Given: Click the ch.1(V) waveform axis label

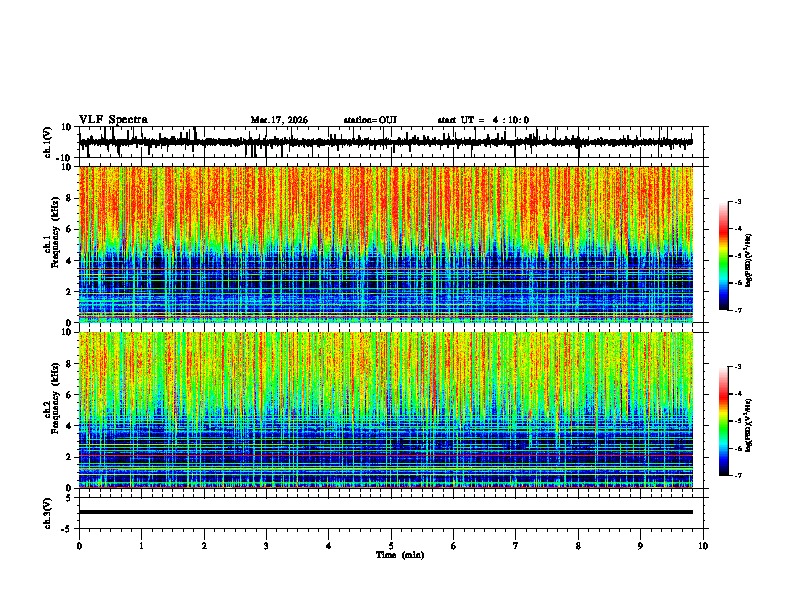Looking at the screenshot, I should 48,142.
